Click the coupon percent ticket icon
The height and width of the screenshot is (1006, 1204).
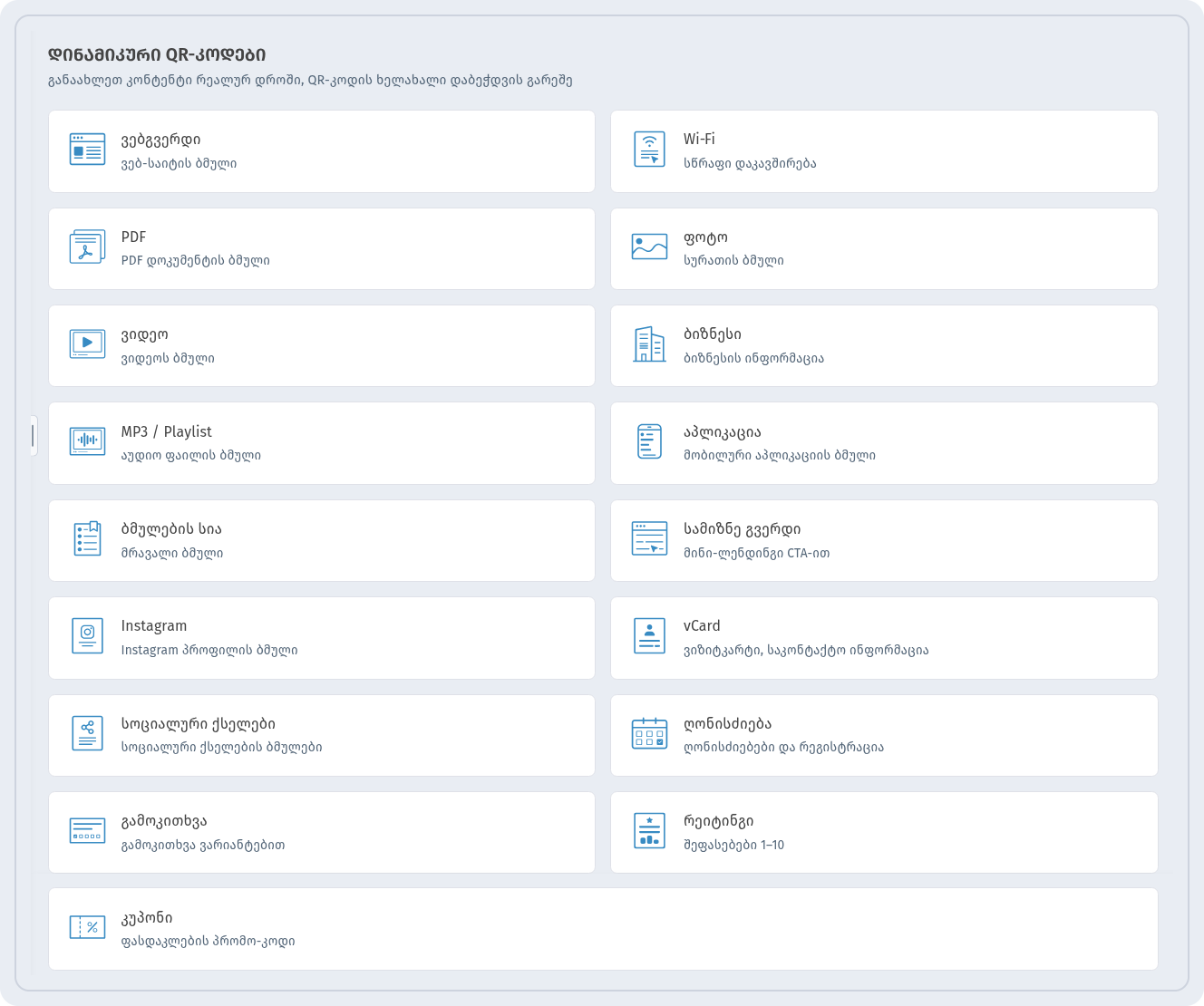pos(87,927)
